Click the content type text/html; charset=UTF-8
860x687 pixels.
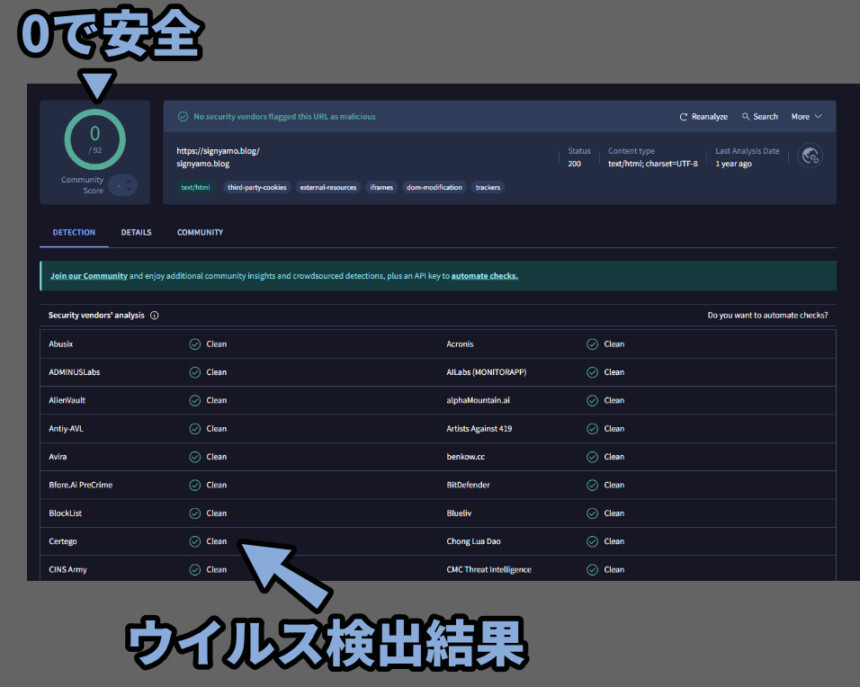point(653,164)
